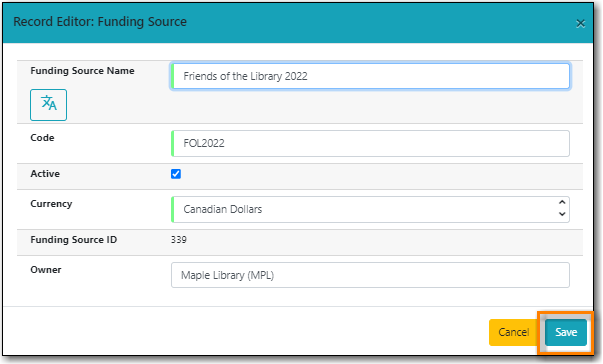
Task: Click the Active label text
Action: (45, 174)
